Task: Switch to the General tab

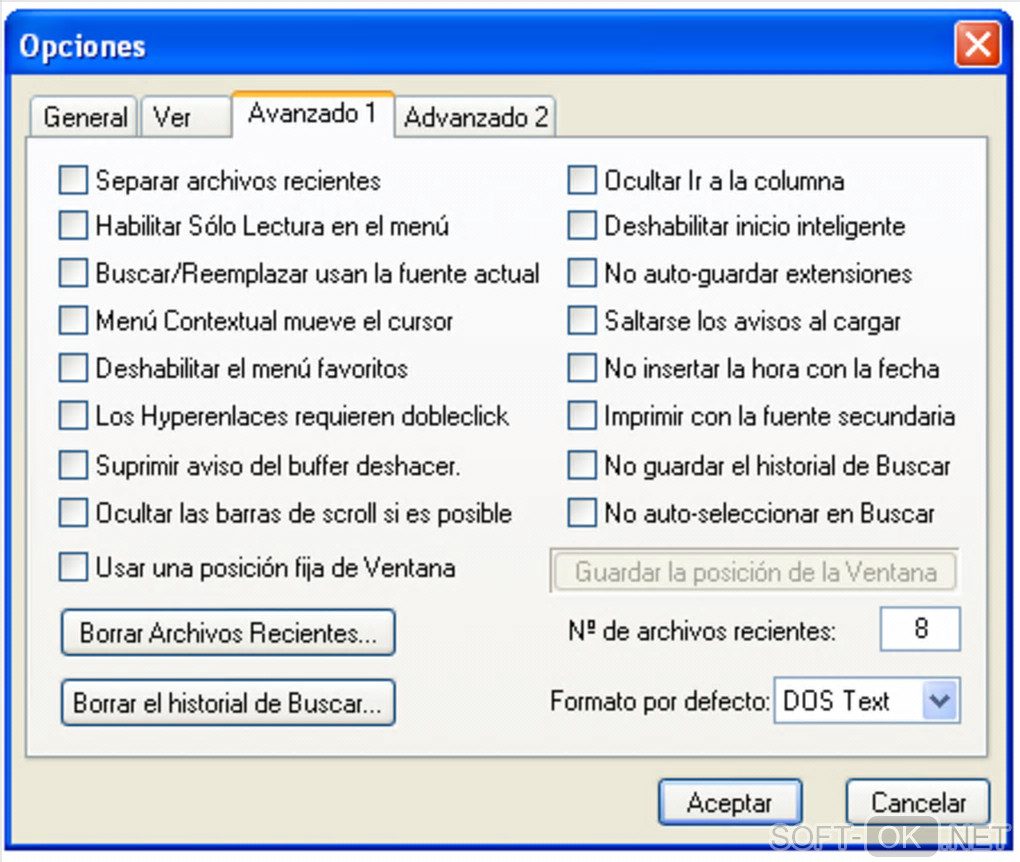Action: click(x=85, y=117)
